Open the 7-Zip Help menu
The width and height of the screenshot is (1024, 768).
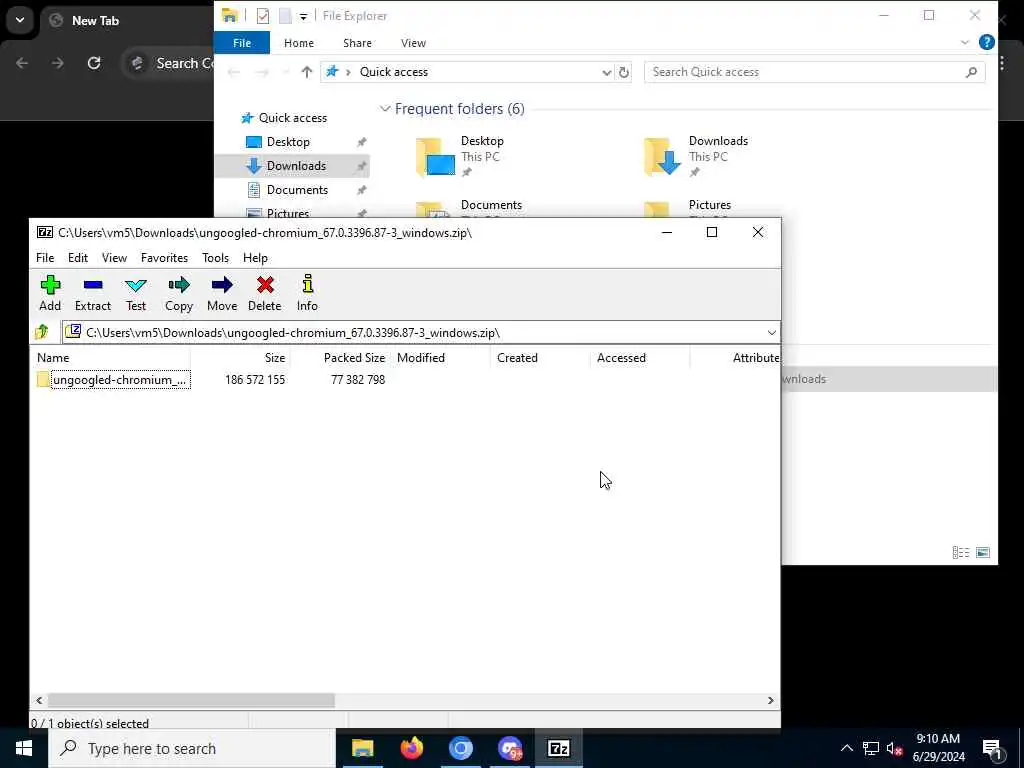coord(255,258)
